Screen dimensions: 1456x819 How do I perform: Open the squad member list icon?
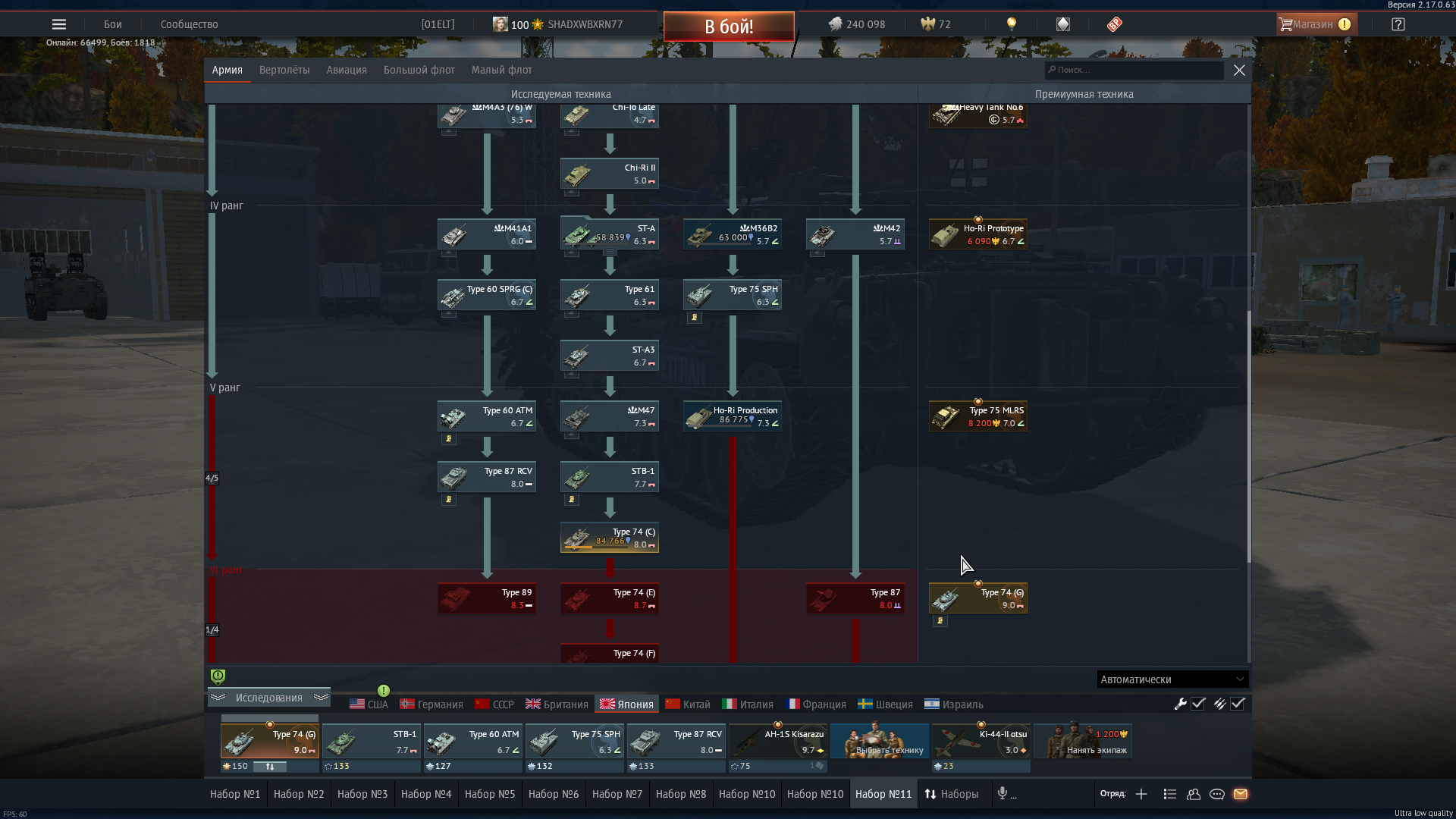coord(1169,794)
